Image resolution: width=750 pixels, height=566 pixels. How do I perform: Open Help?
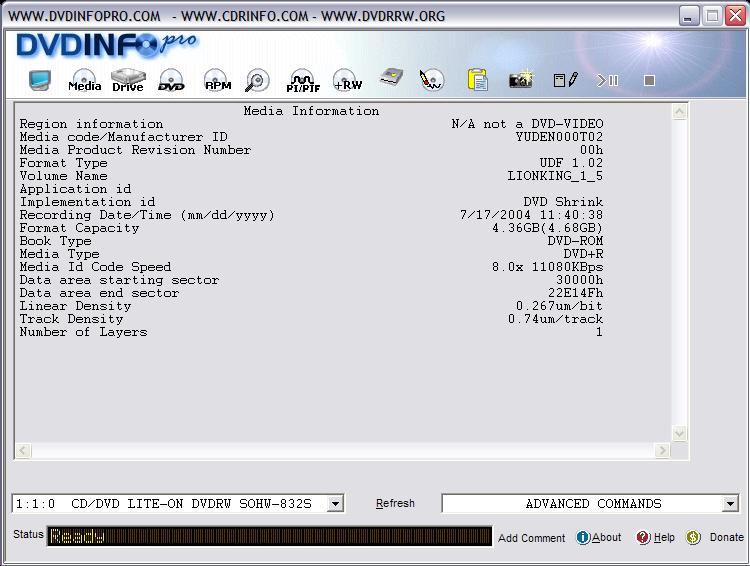(x=664, y=537)
